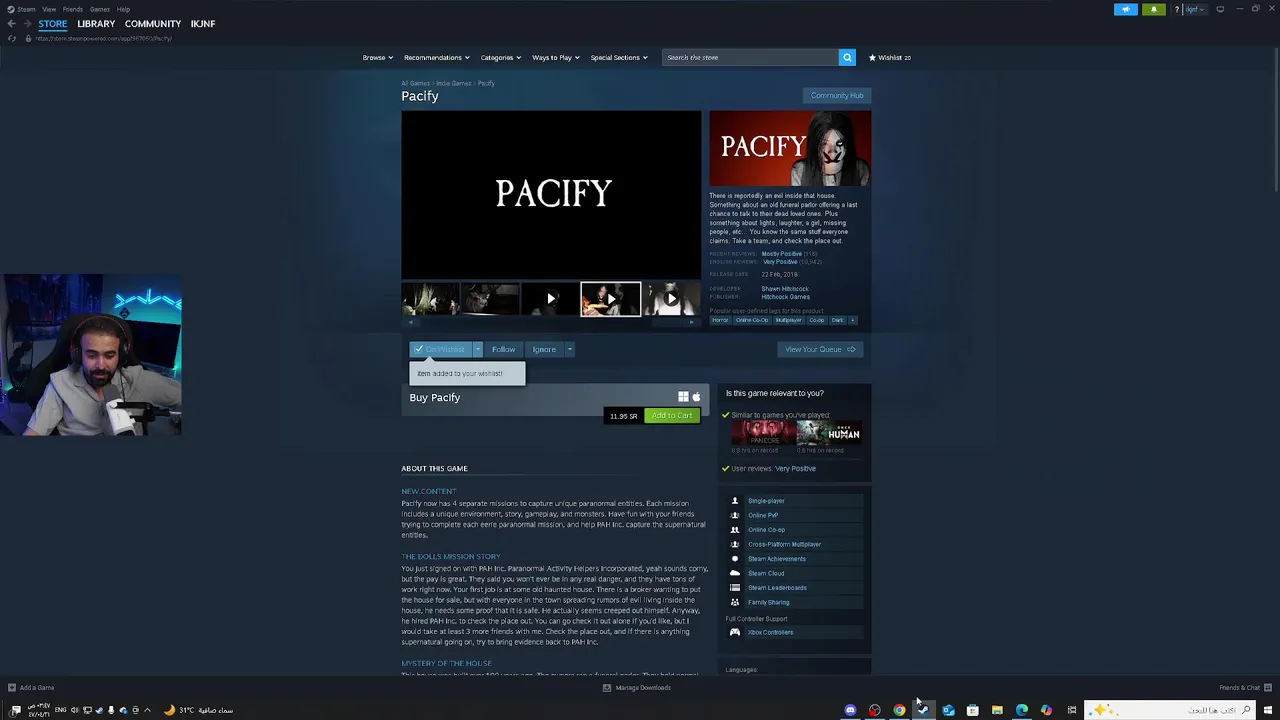Open the ikjnf account dropdown
1280x720 pixels.
1194,9
